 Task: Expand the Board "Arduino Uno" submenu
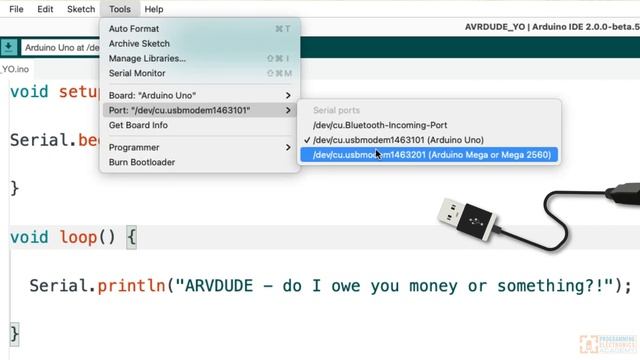[x=200, y=95]
